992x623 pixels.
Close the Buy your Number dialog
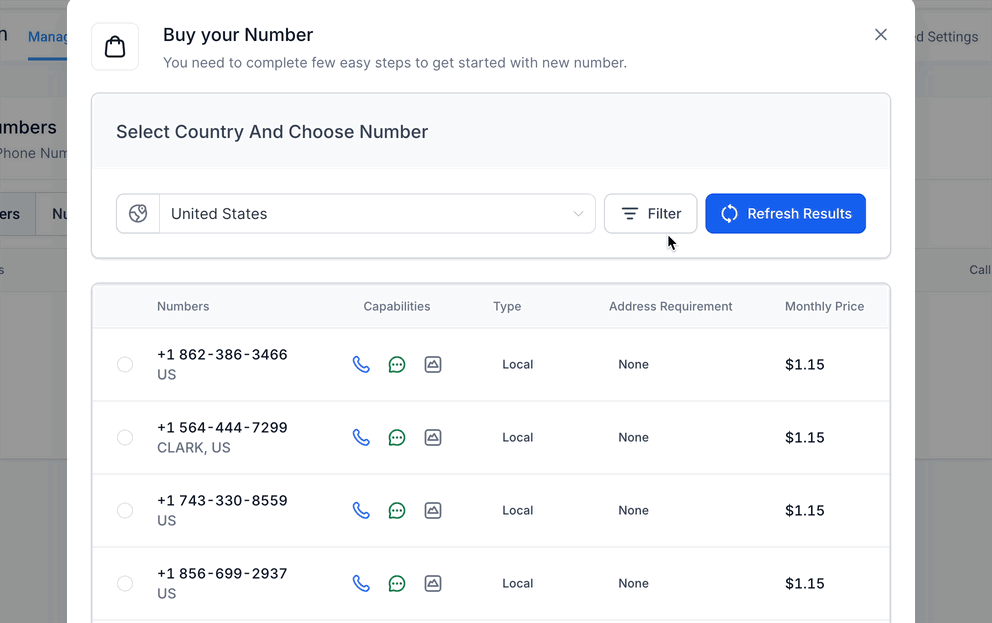coord(881,35)
